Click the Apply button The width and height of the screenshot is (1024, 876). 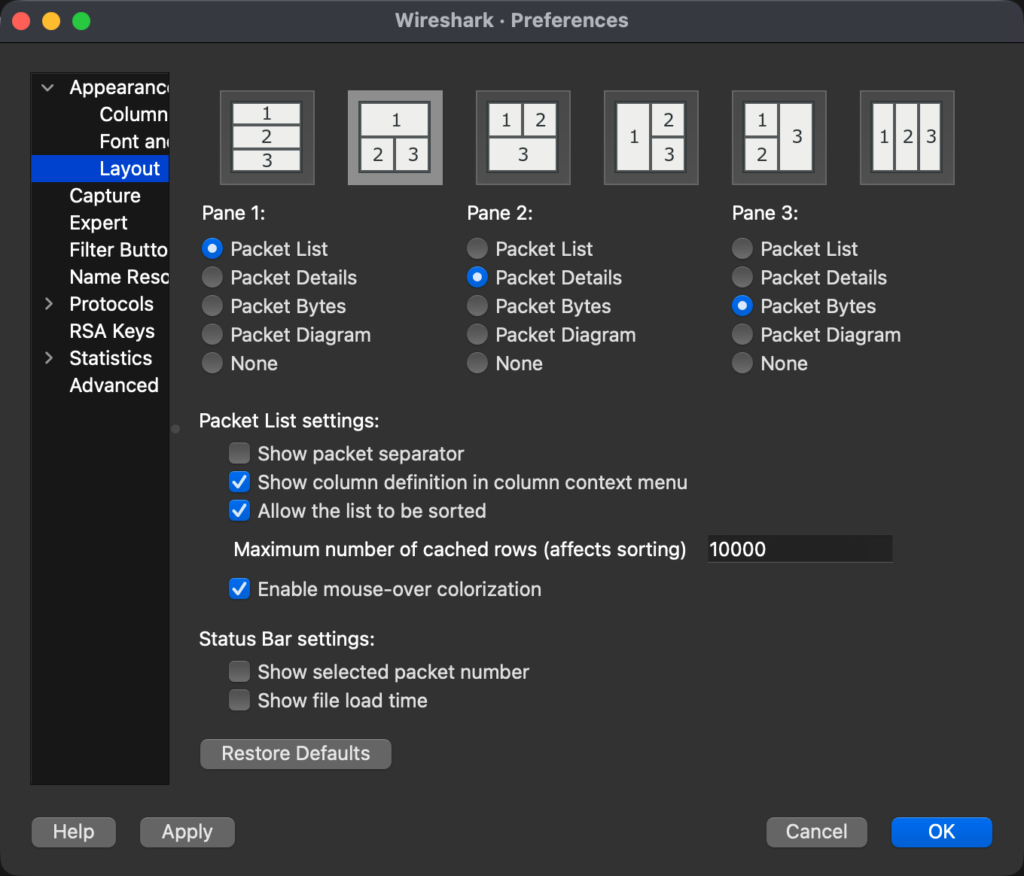[x=187, y=832]
